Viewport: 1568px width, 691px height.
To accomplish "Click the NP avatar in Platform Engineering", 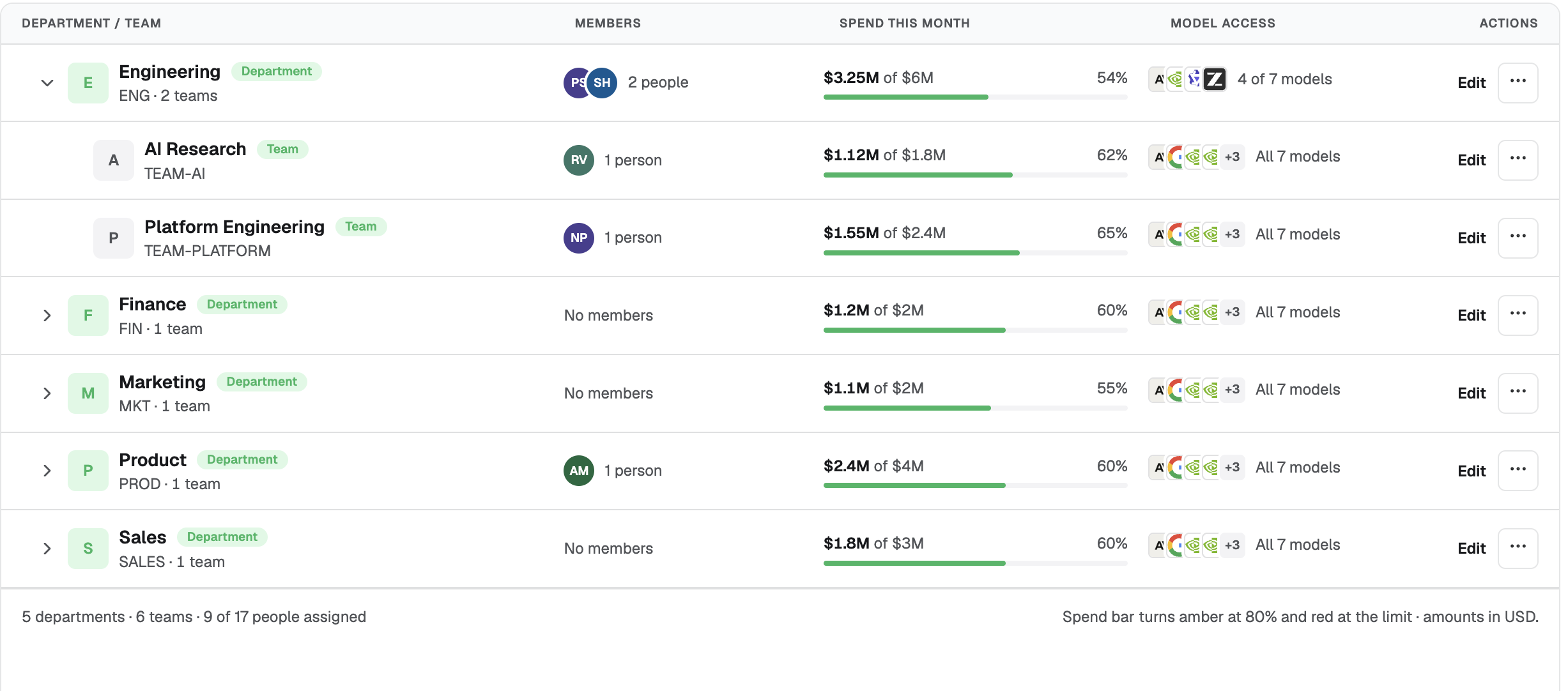I will 579,238.
